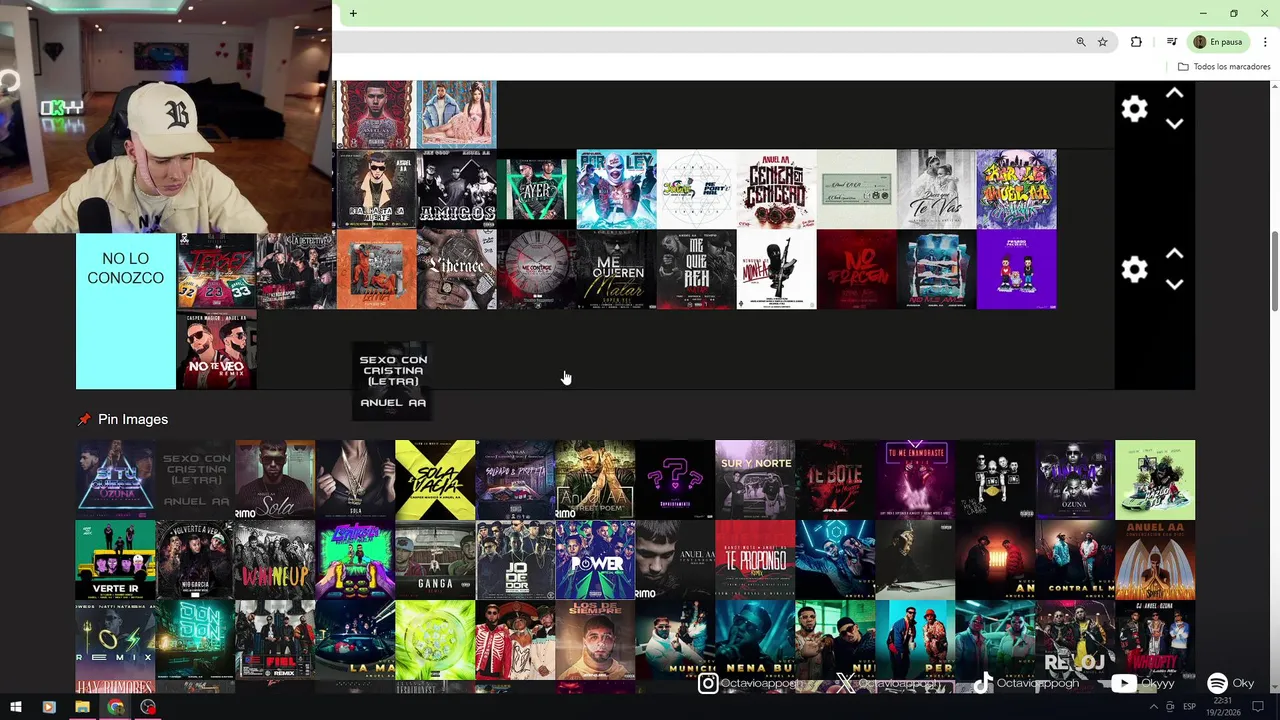The image size is (1280, 720).
Task: Pick the Te Propongo cover
Action: coord(755,560)
